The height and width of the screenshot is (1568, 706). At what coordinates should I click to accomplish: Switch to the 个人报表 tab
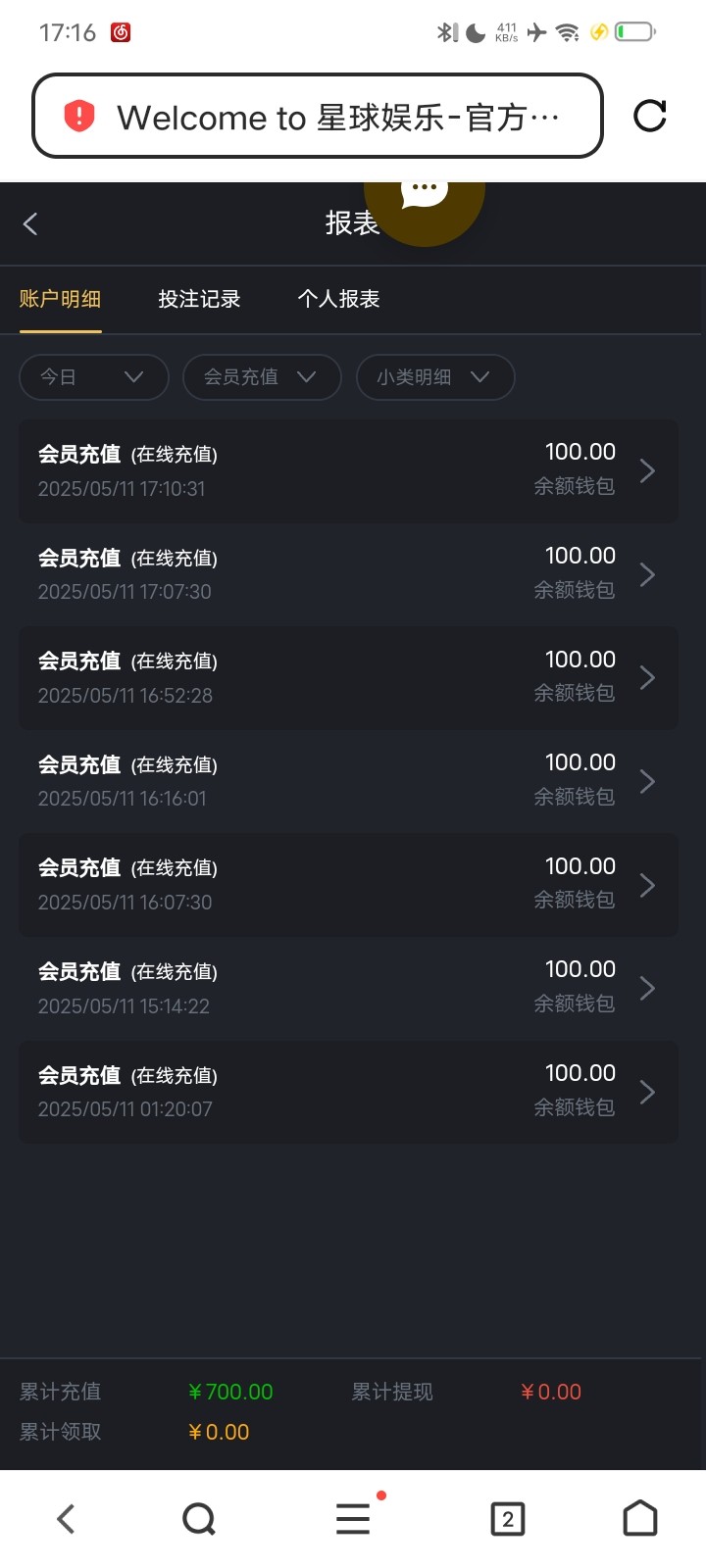click(x=338, y=299)
